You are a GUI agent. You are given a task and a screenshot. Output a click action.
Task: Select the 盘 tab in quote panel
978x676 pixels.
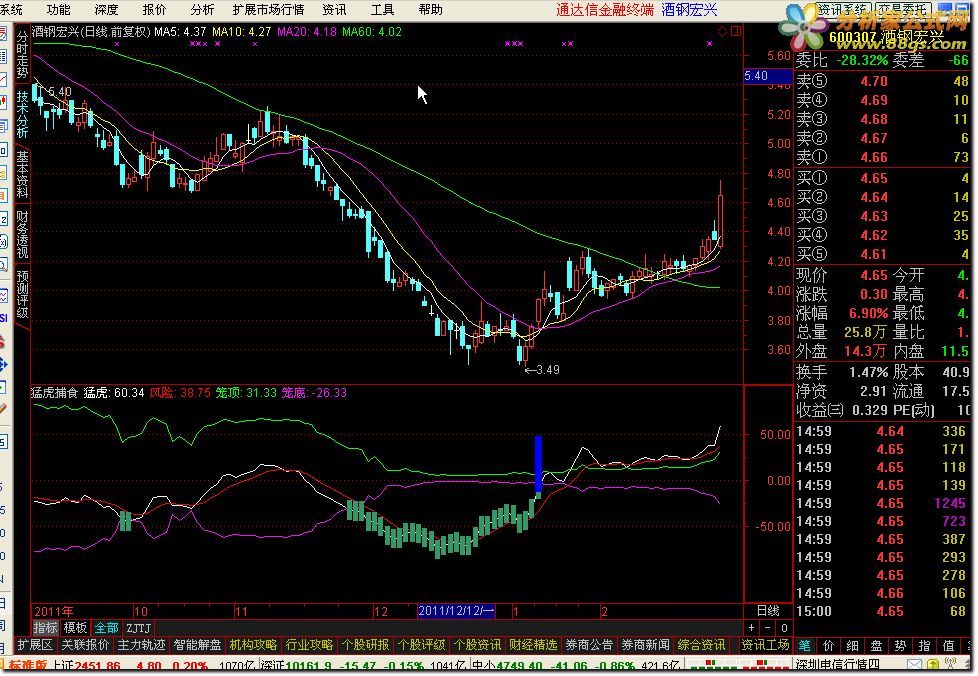pos(876,646)
